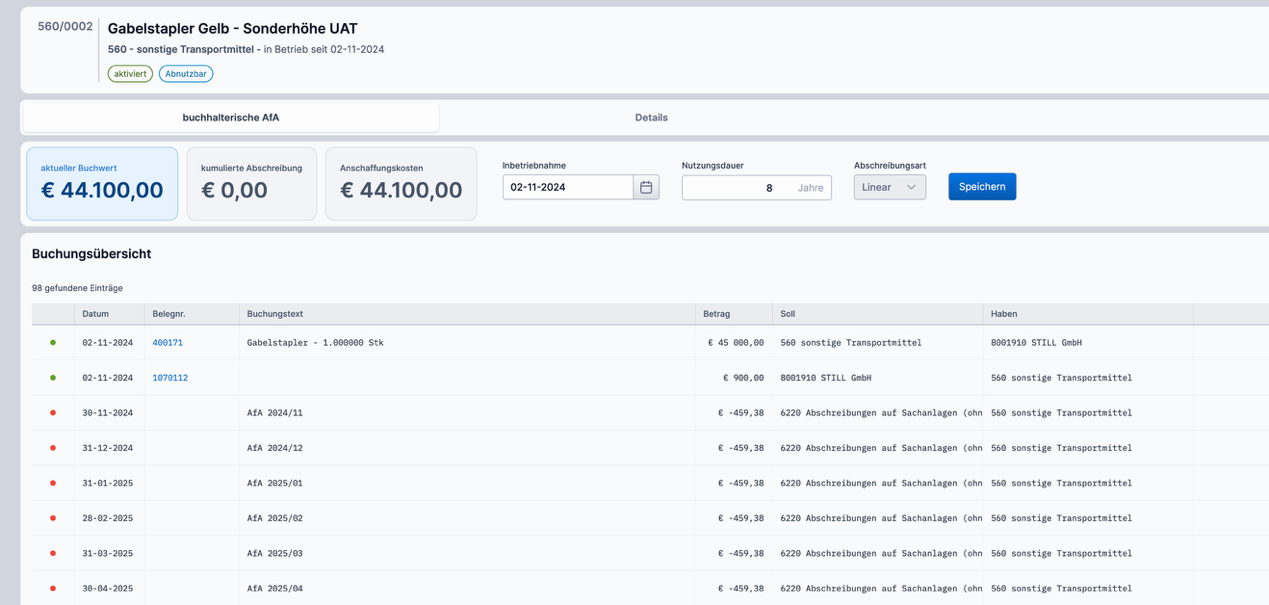Screen dimensions: 1269x605
Task: Click the Nutzungsdauer years input field
Action: coord(738,187)
